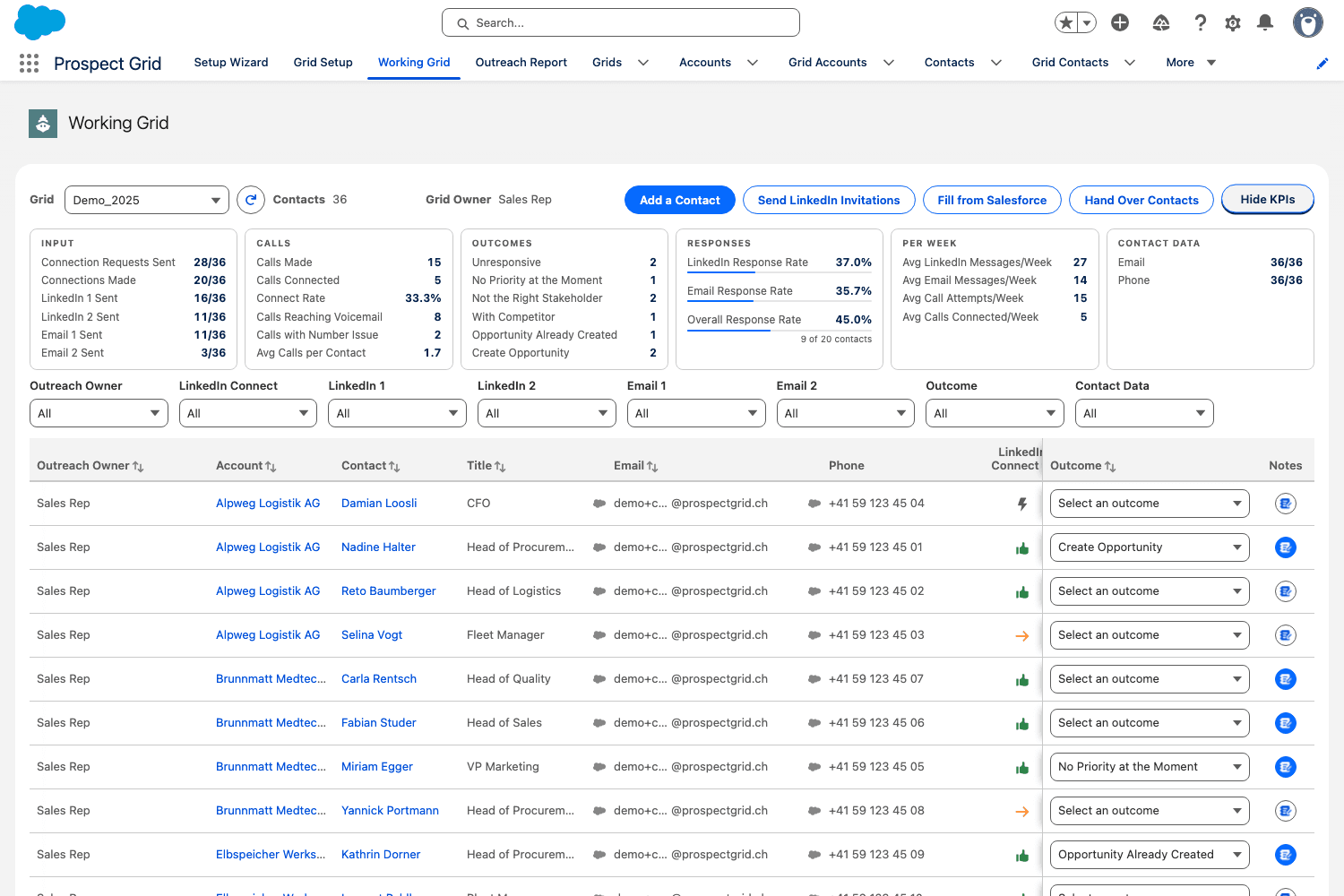
Task: Open the Outreach Report tab
Action: point(521,63)
